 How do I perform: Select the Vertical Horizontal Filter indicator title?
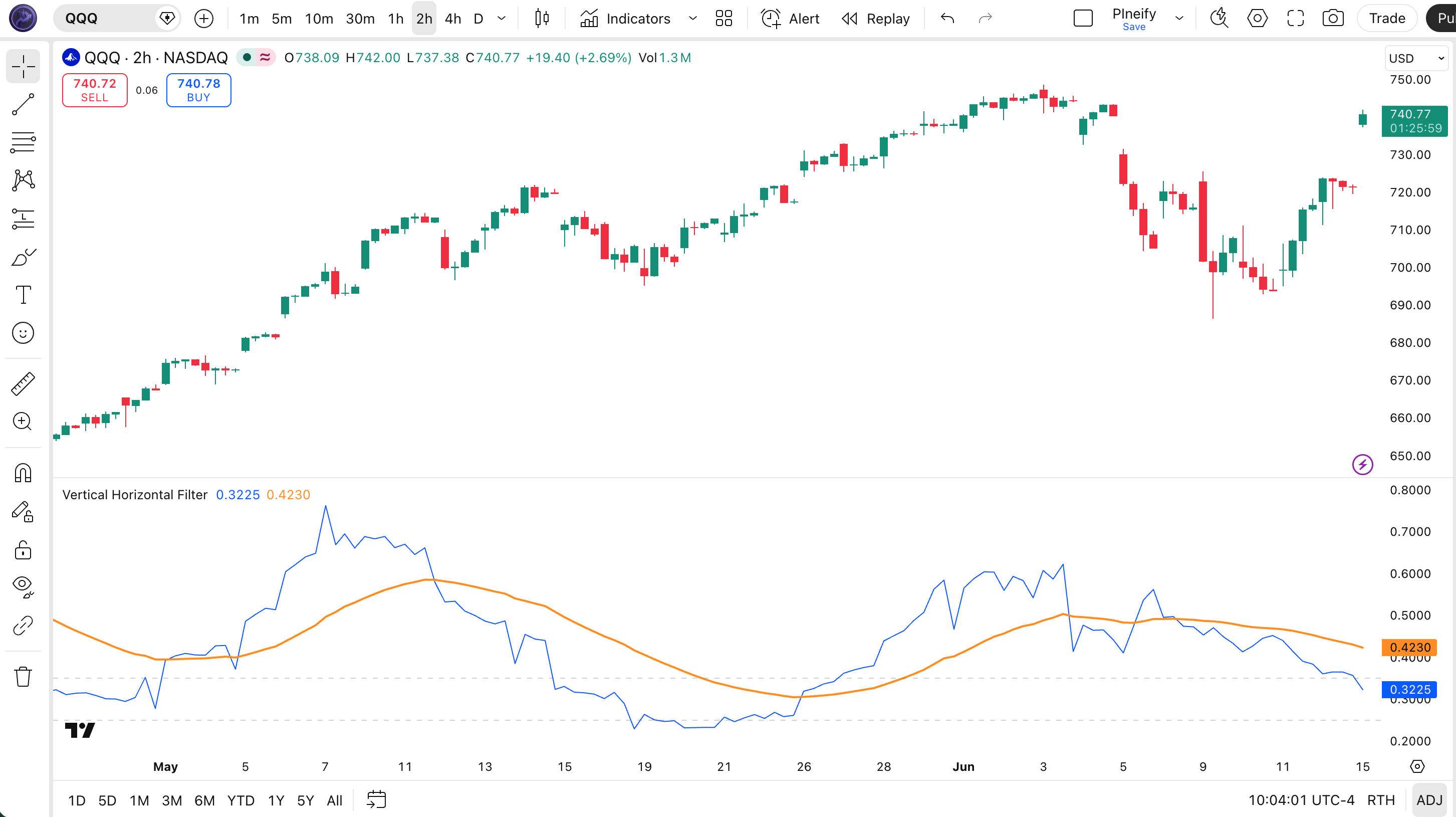(x=134, y=495)
